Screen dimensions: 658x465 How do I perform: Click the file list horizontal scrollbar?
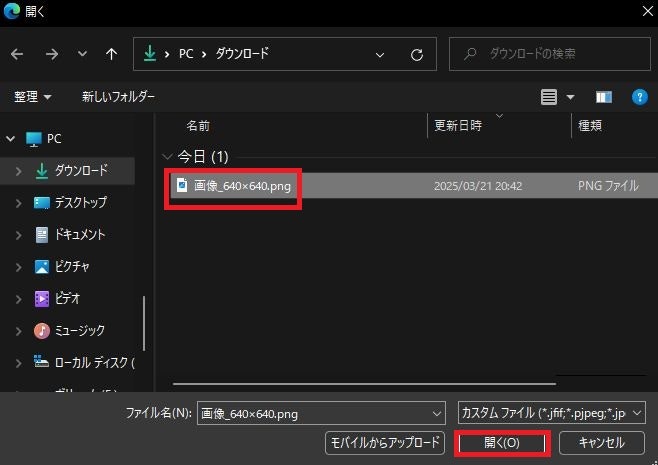click(364, 384)
